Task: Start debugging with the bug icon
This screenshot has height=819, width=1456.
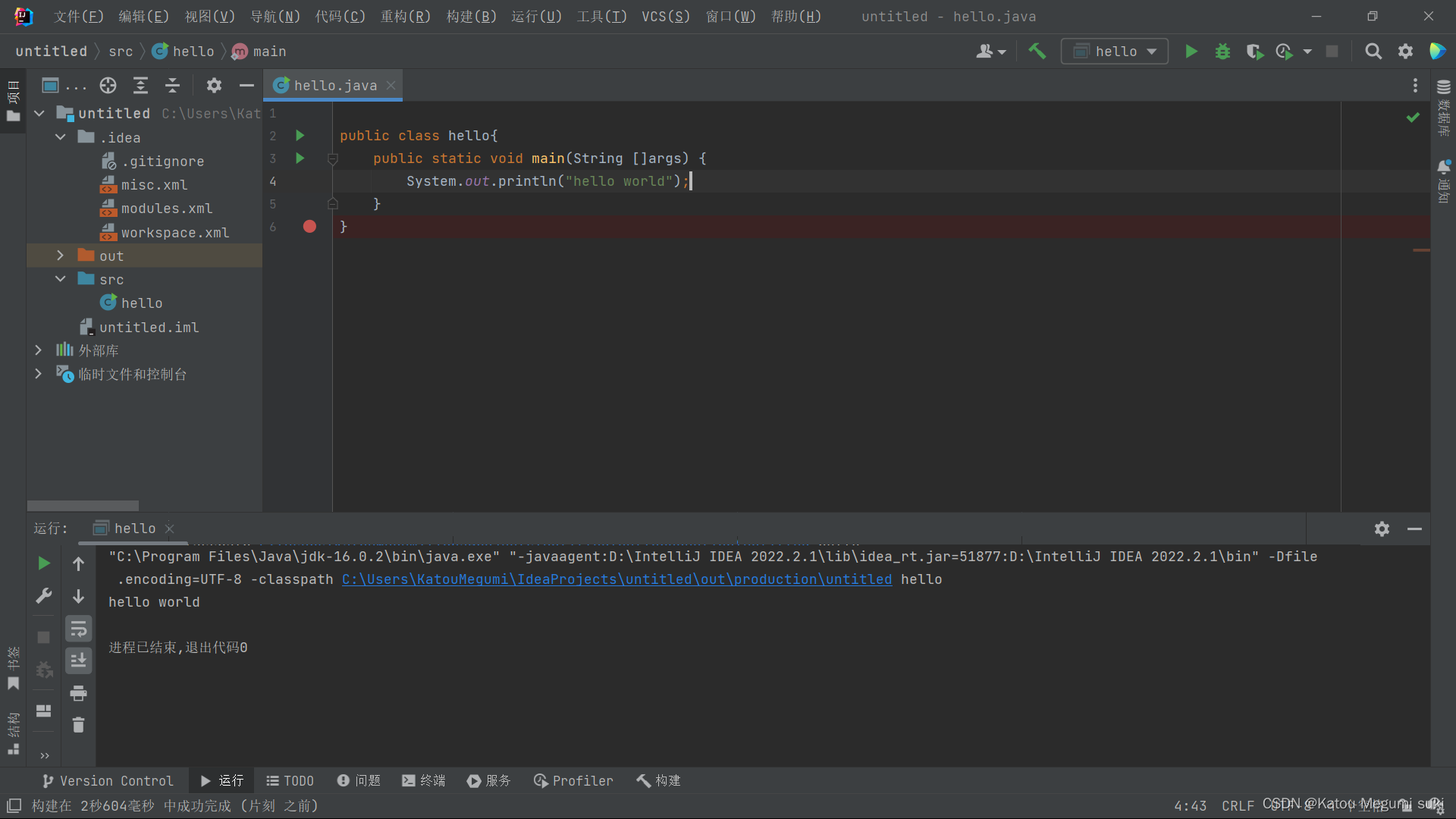Action: click(x=1223, y=51)
